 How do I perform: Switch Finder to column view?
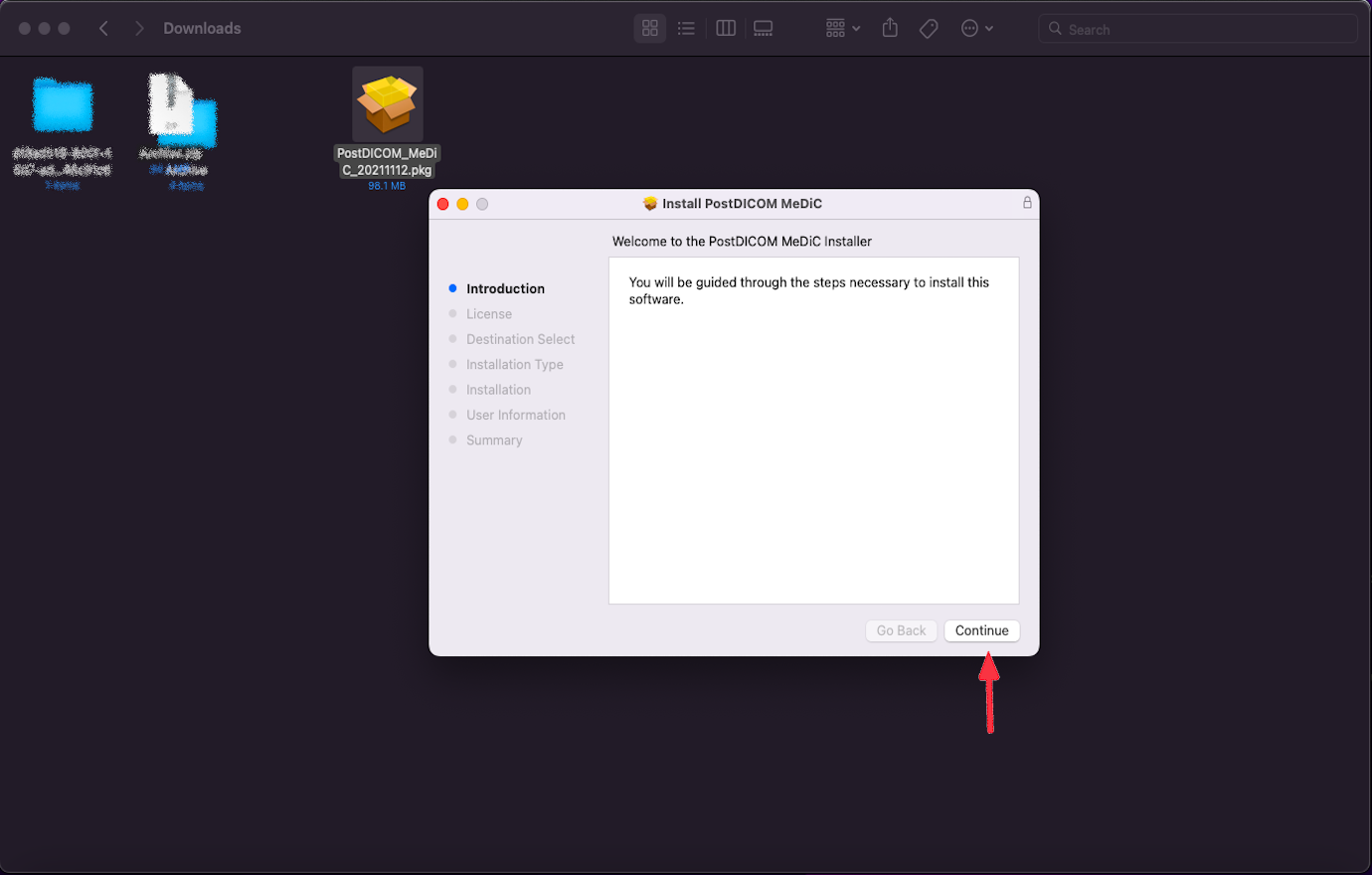725,28
